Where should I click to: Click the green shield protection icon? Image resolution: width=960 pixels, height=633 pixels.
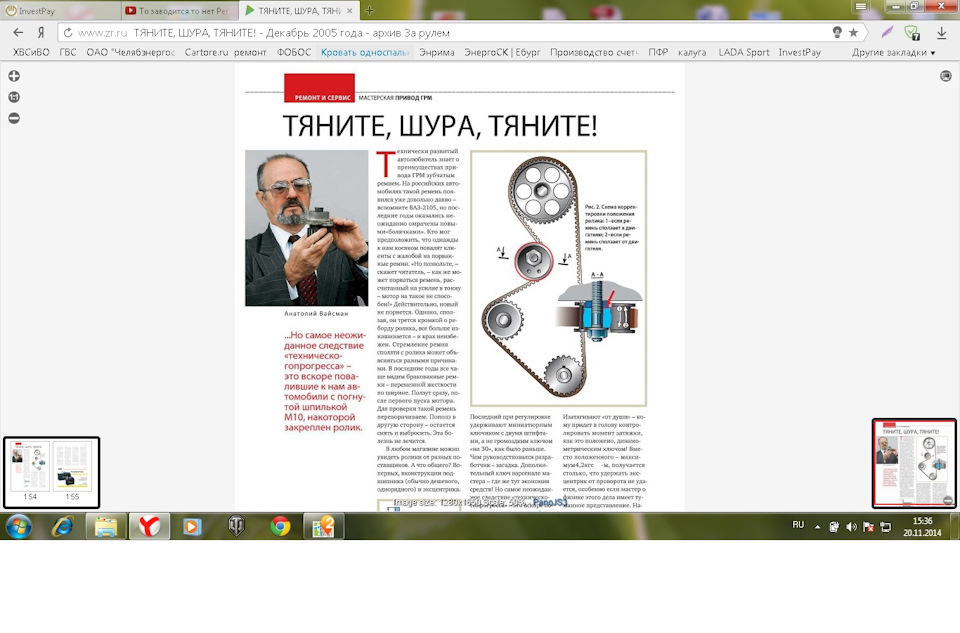[912, 32]
